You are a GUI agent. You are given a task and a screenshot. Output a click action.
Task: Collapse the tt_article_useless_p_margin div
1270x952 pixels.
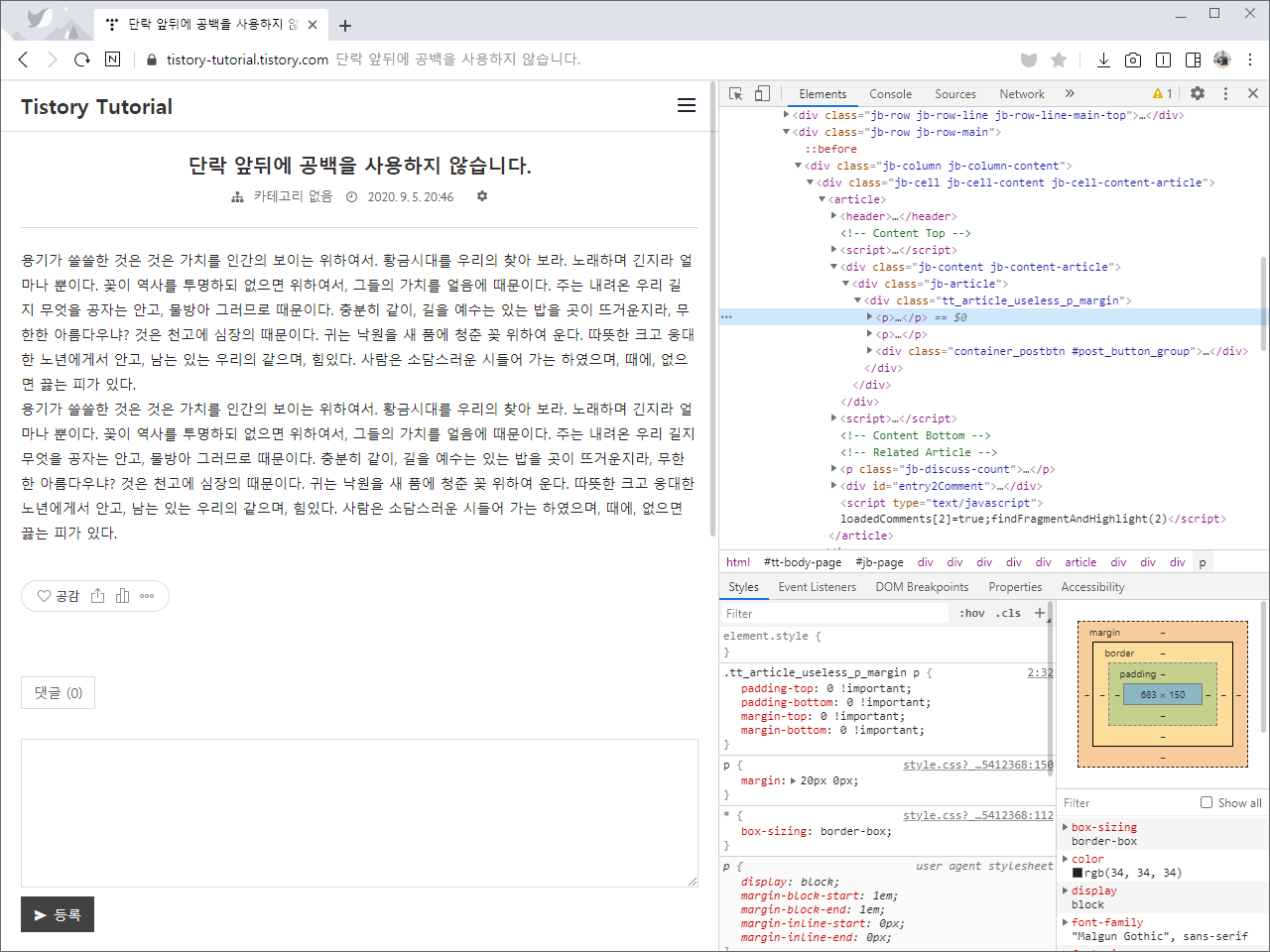pos(857,300)
